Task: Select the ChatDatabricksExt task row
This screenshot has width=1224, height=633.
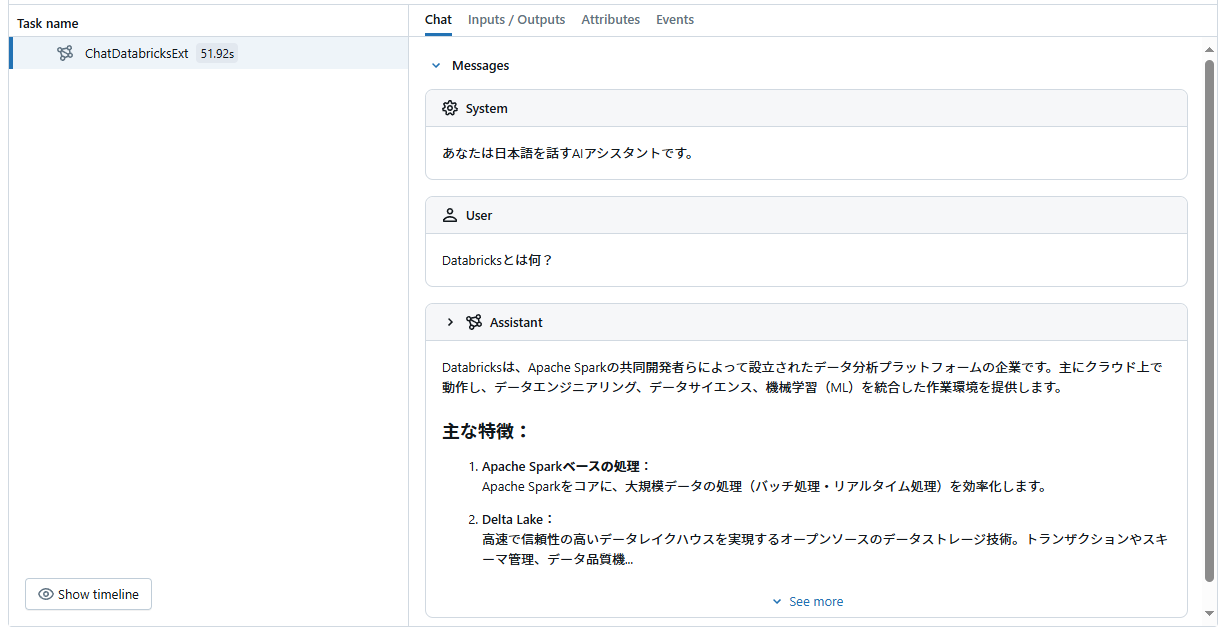Action: click(208, 54)
